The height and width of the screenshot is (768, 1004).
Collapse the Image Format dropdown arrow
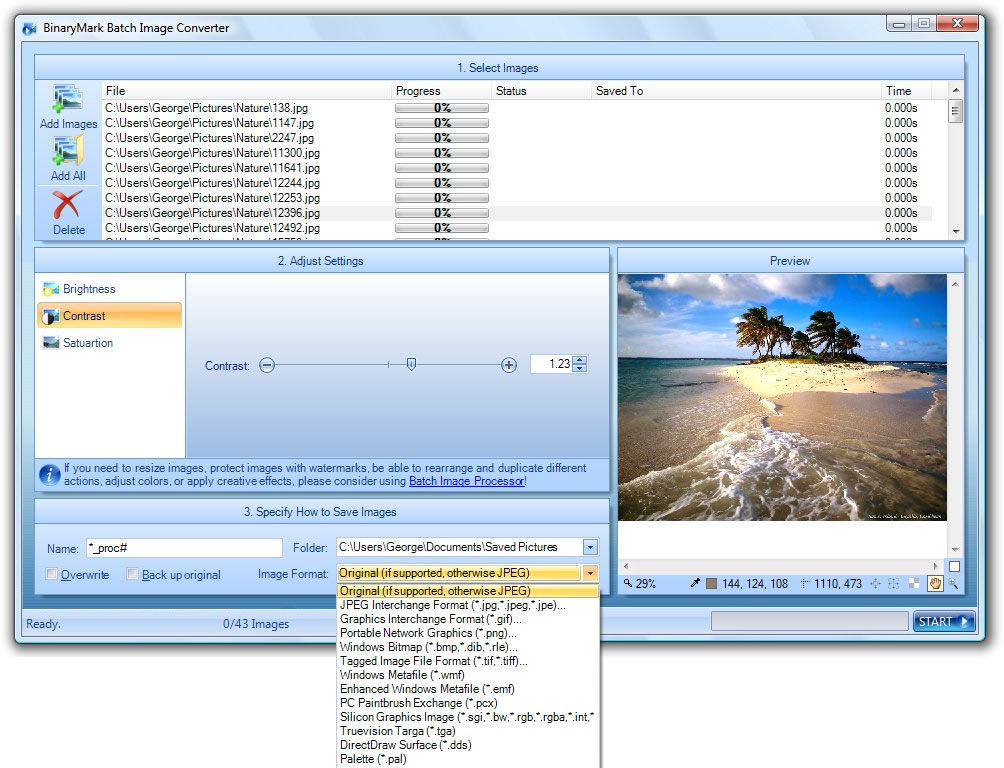click(x=590, y=574)
